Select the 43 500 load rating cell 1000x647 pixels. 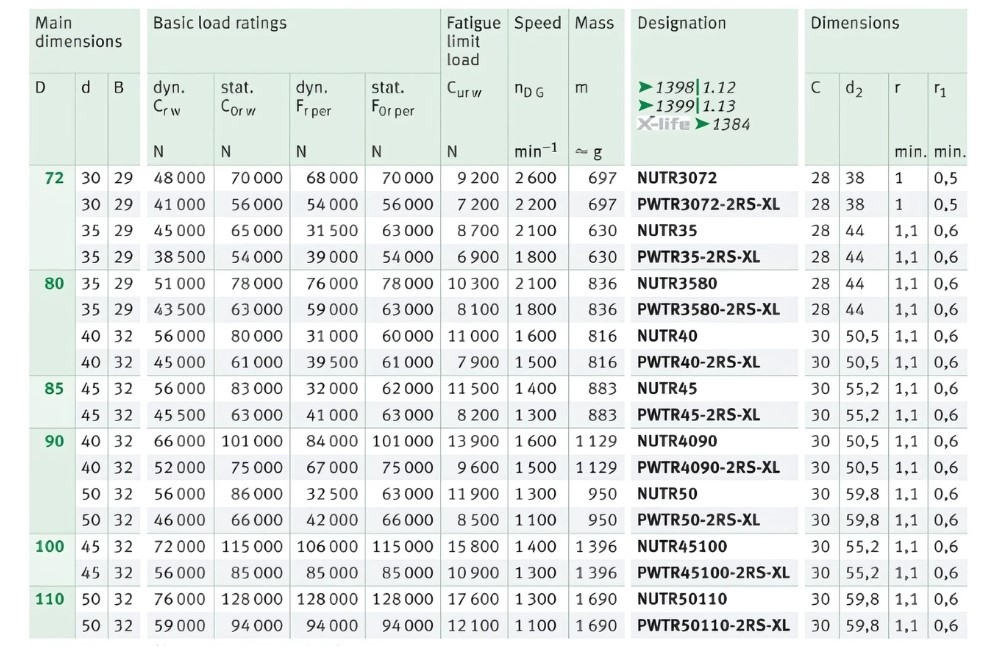coord(179,309)
